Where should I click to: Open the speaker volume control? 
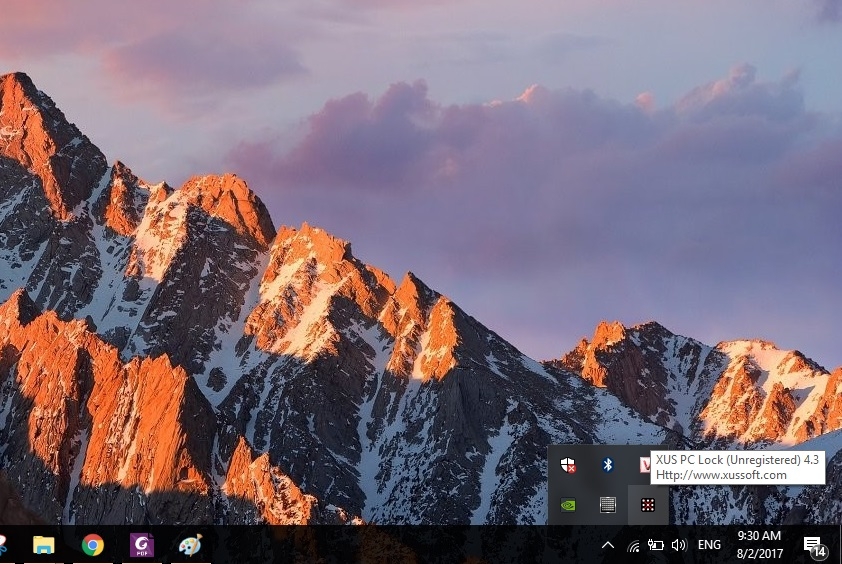point(679,545)
